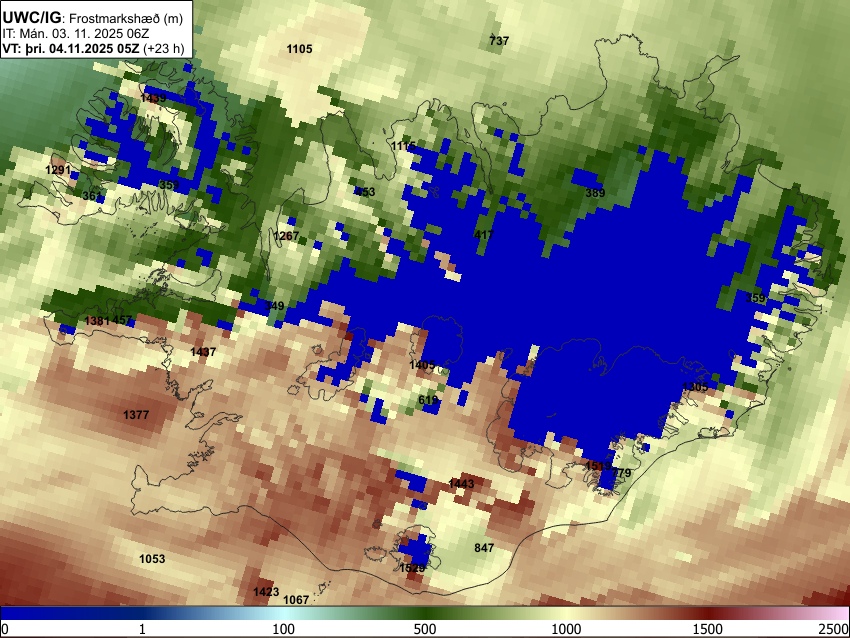Viewport: 850px width, 638px height.
Task: Pick the dark green section of color scale
Action: click(425, 613)
